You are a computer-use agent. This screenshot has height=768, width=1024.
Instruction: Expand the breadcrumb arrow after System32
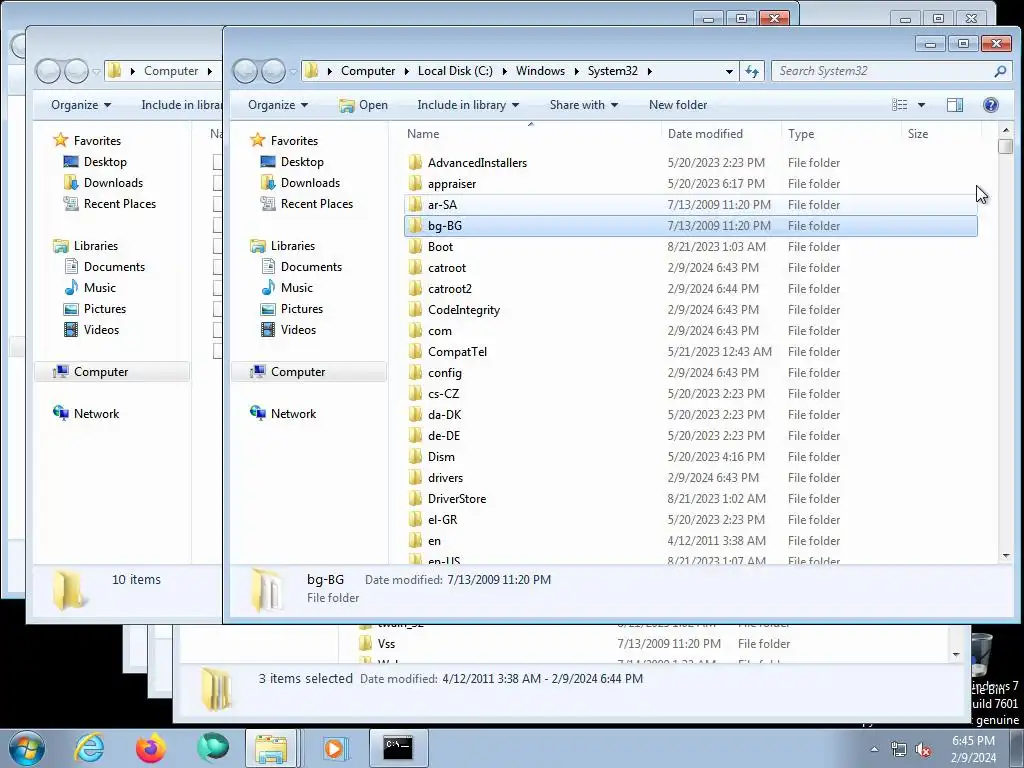coord(649,71)
